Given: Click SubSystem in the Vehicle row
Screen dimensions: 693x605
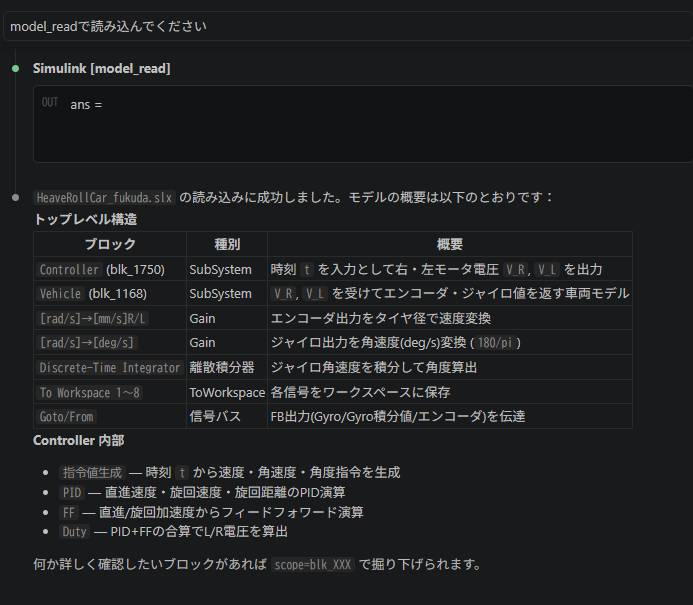Looking at the screenshot, I should (221, 293).
